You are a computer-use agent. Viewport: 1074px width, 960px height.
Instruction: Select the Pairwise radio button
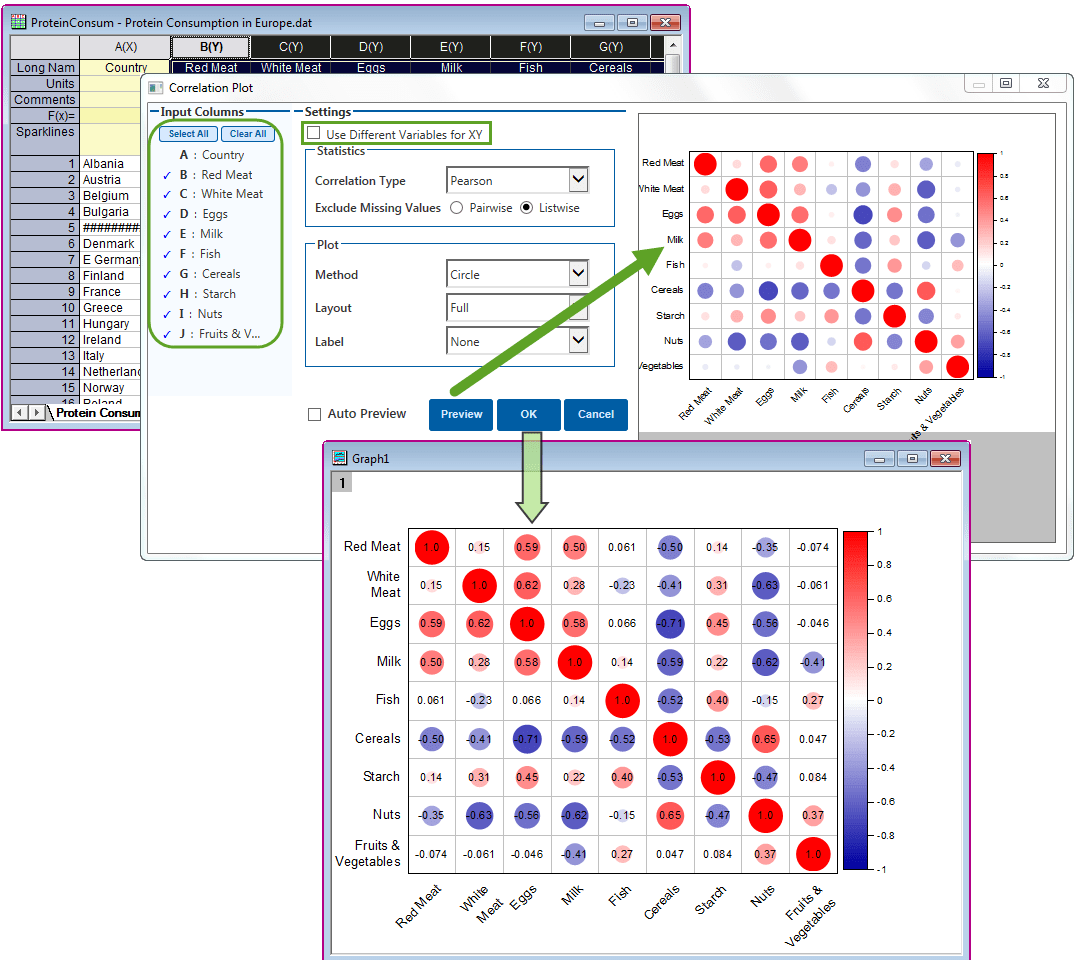coord(457,208)
